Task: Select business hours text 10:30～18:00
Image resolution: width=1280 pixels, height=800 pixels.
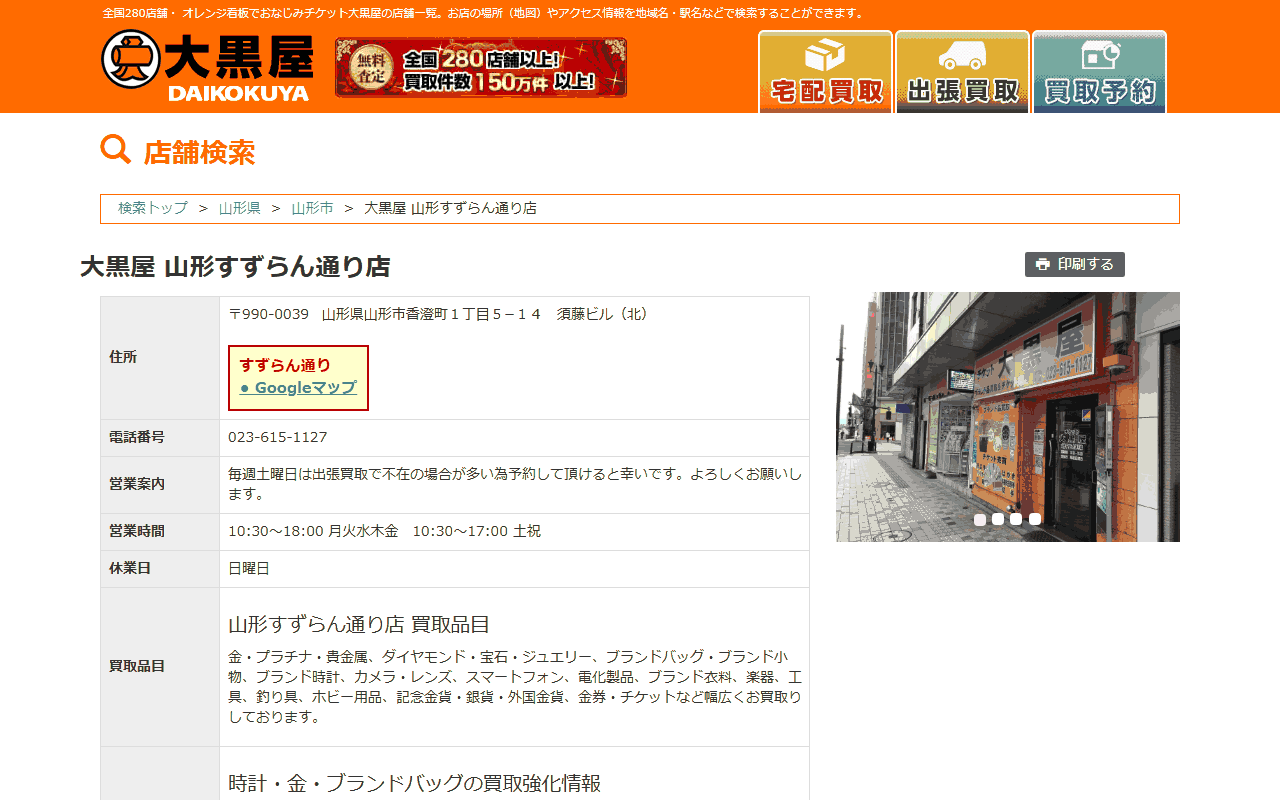Action: coord(276,531)
